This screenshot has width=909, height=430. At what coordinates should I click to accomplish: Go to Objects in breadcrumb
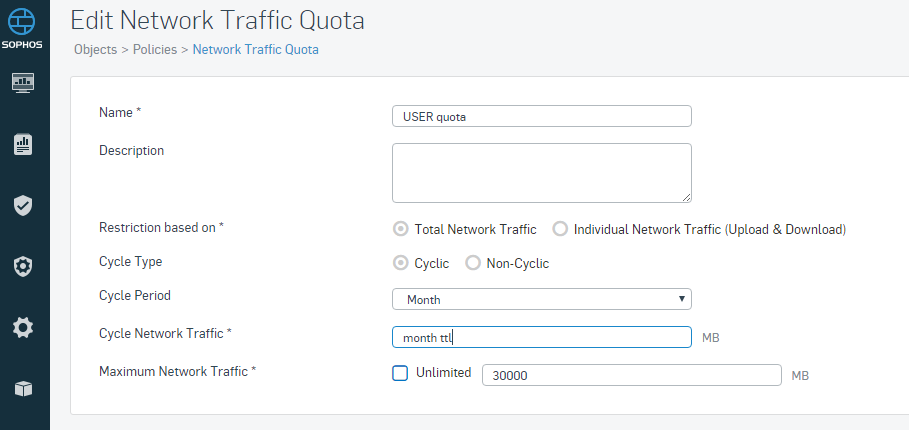point(96,49)
